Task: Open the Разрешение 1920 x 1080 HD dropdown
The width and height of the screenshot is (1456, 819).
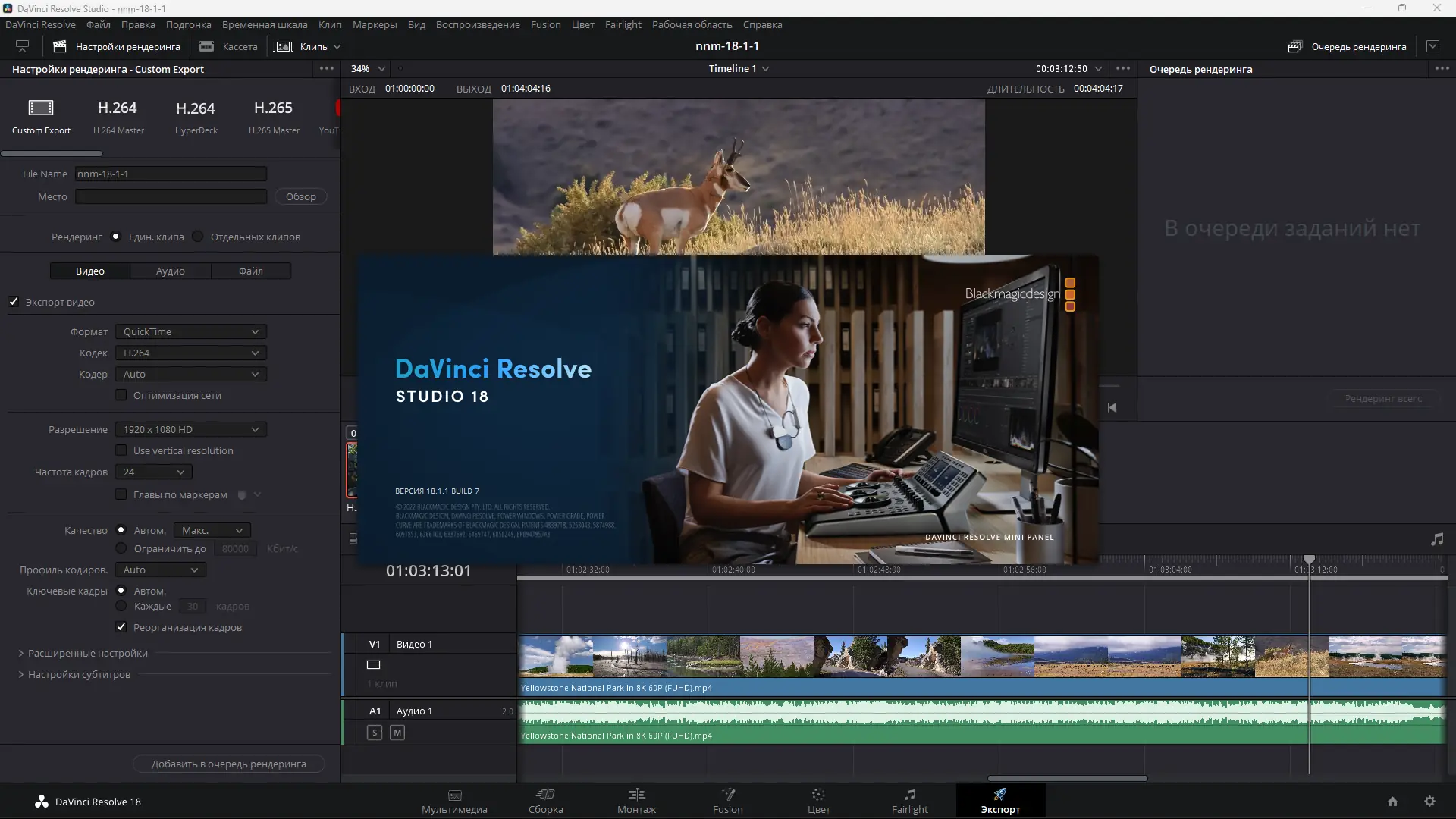Action: coord(190,429)
